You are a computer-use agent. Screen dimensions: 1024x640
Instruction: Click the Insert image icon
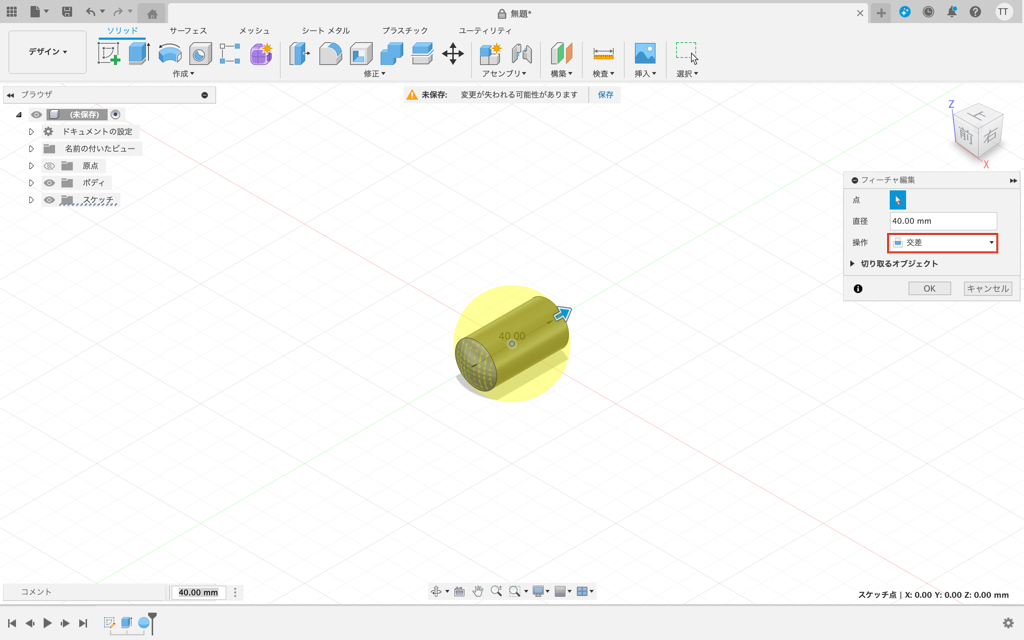(645, 54)
